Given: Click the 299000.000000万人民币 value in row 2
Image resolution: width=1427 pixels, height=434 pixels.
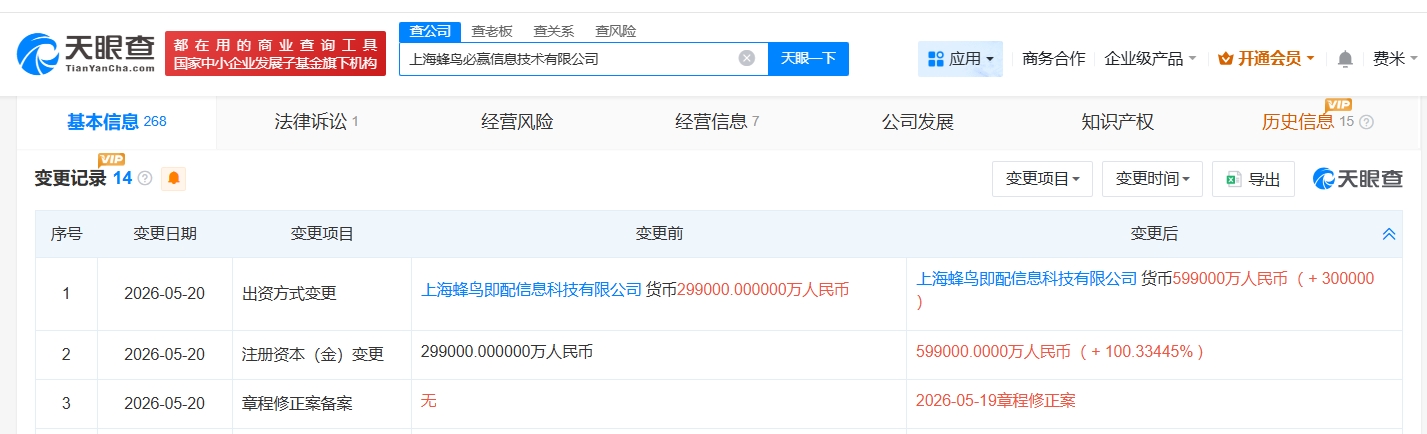Looking at the screenshot, I should point(506,351).
